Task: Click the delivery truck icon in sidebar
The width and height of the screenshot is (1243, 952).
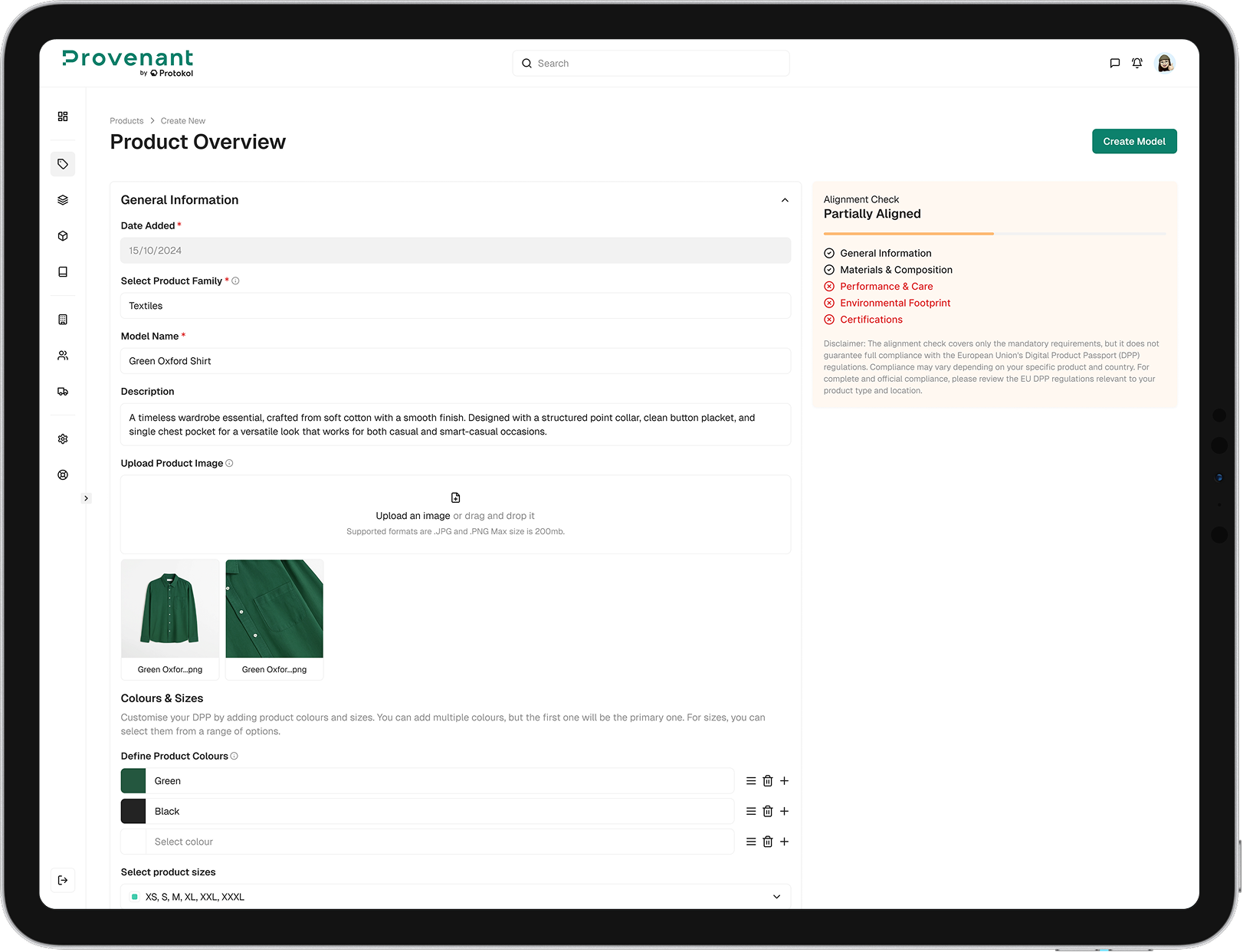Action: click(62, 392)
